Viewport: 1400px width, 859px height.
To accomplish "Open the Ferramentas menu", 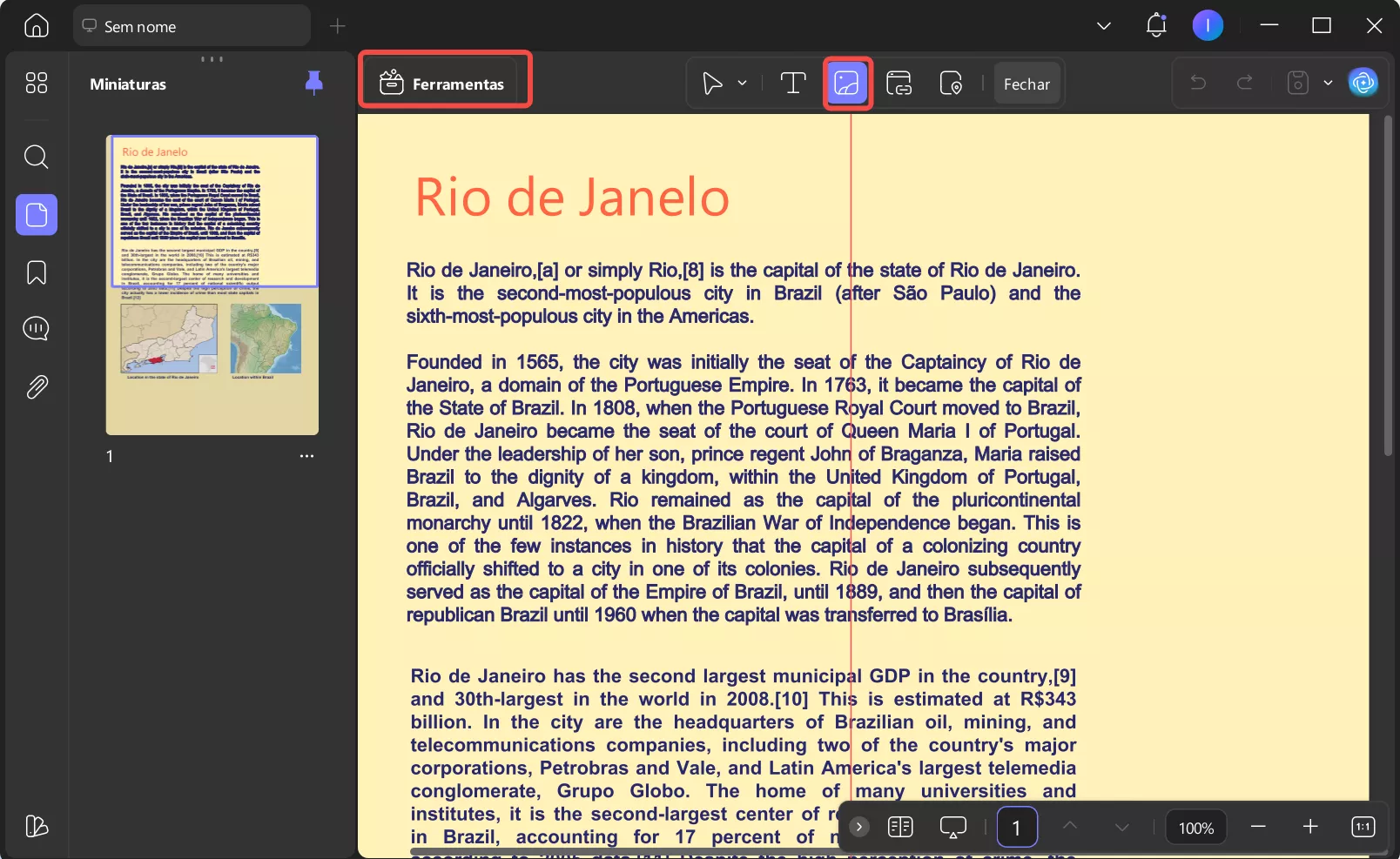I will 445,83.
